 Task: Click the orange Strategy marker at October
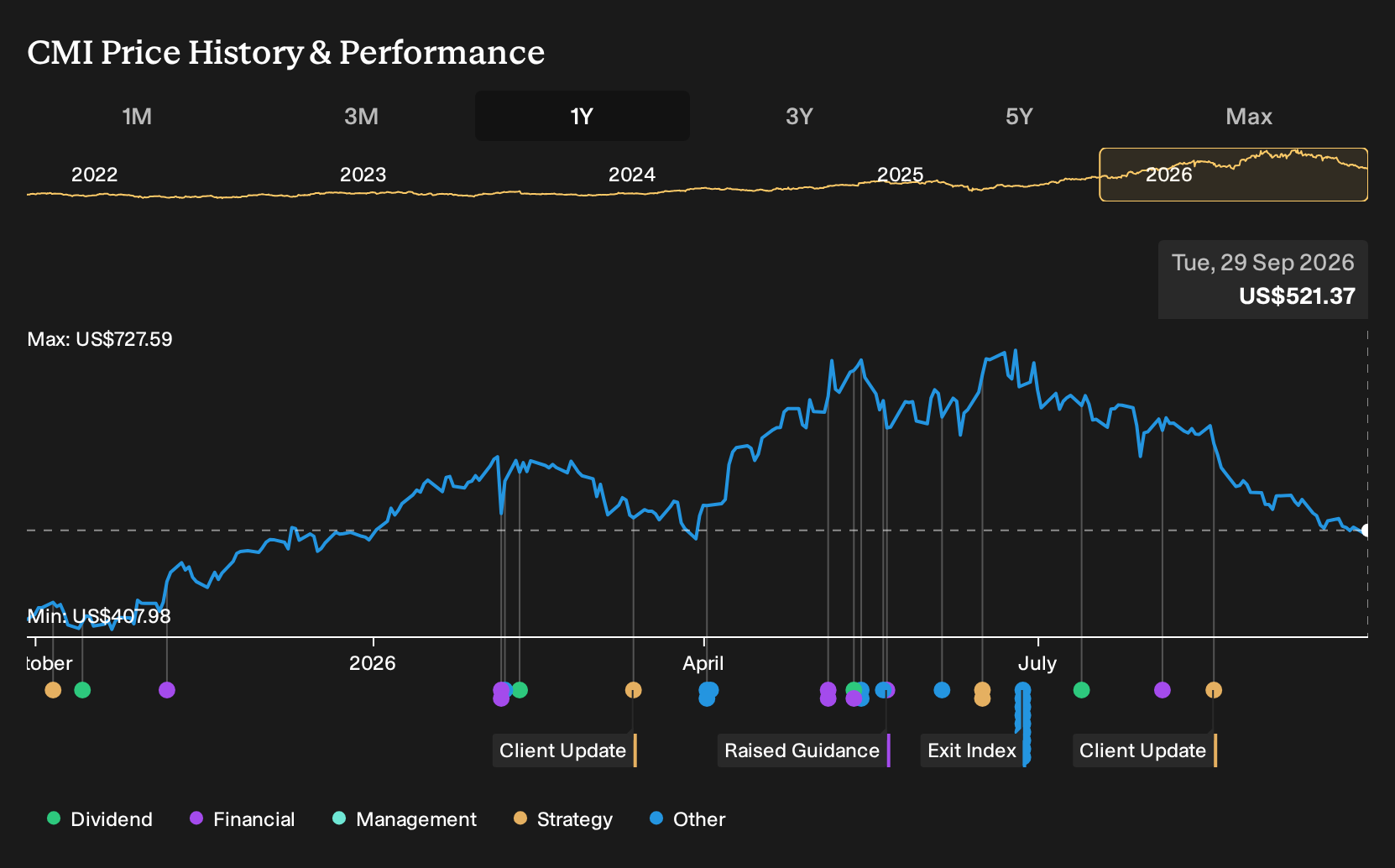tap(53, 690)
